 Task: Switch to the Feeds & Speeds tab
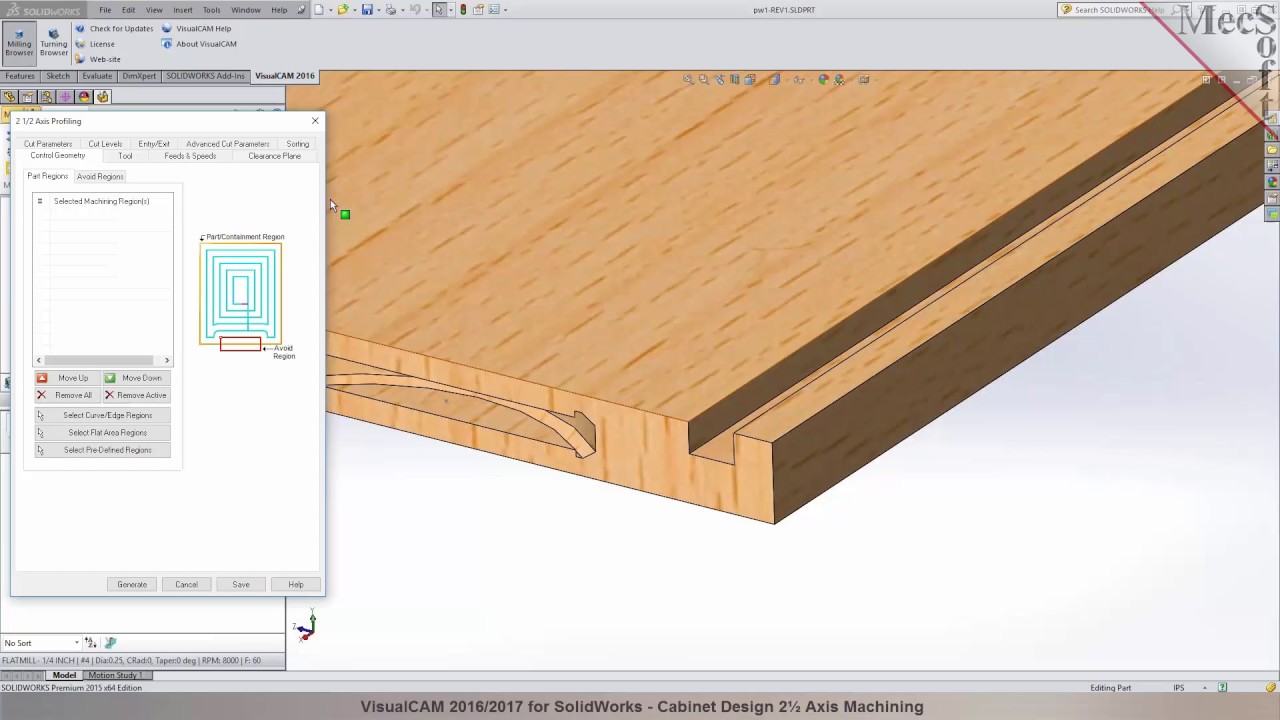[190, 156]
